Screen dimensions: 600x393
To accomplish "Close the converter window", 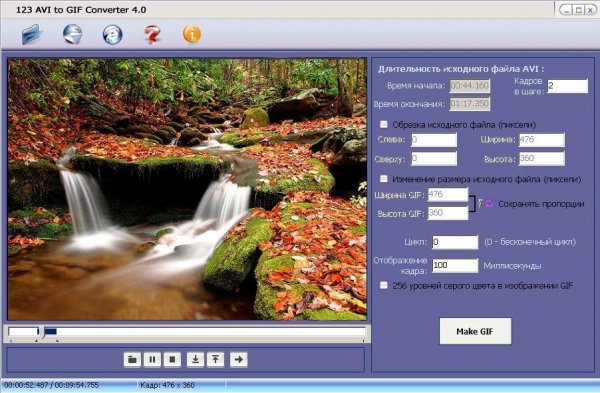I will tap(590, 10).
